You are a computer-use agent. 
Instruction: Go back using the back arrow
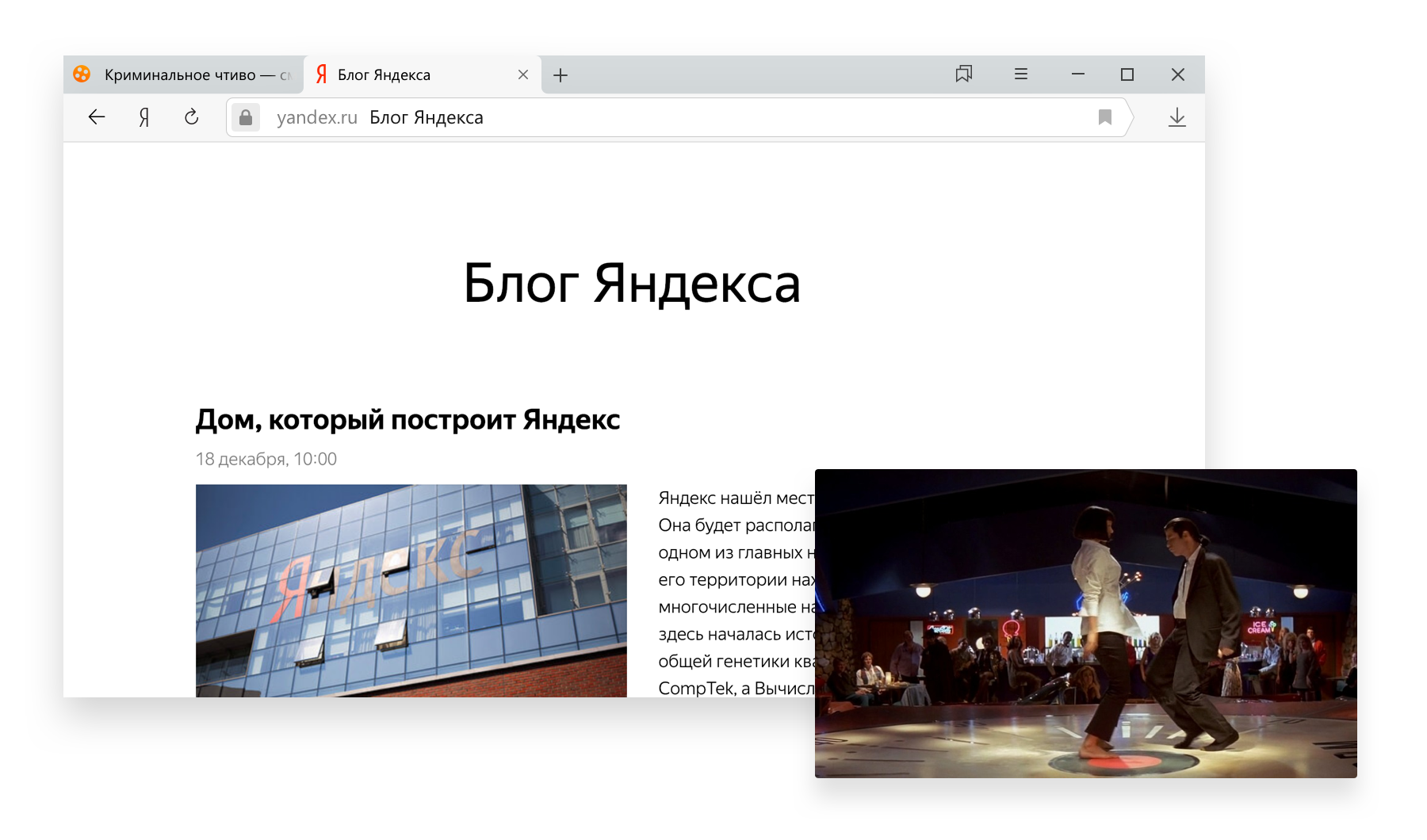[x=97, y=117]
